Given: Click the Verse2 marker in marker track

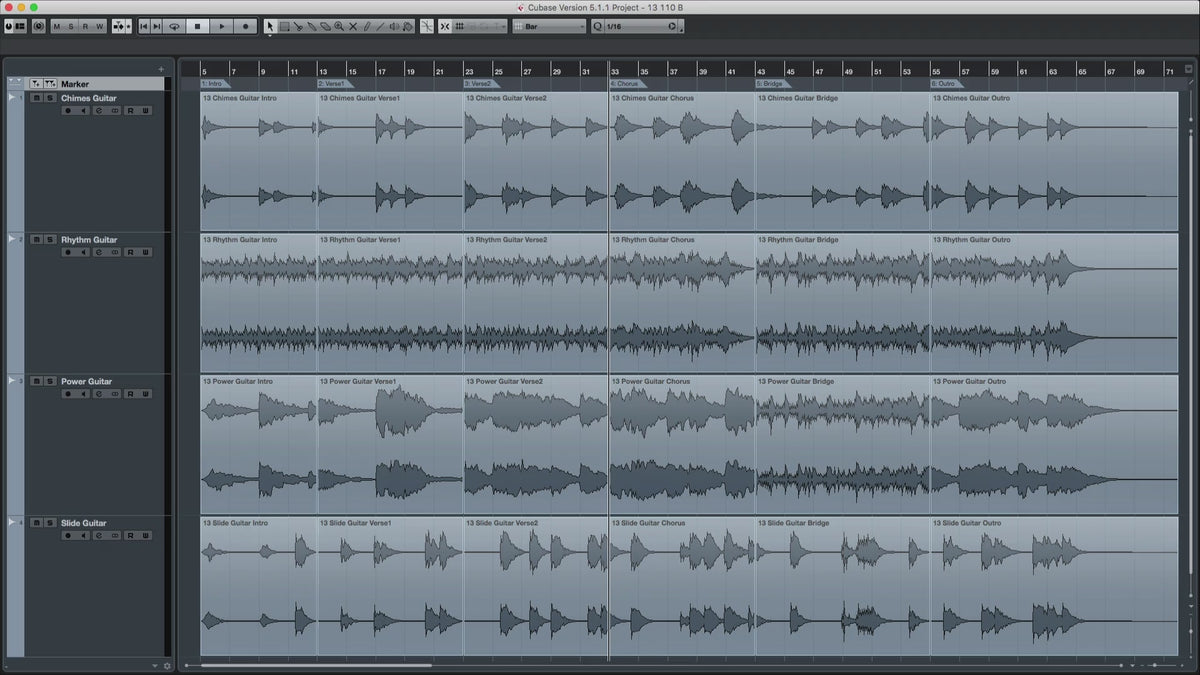Looking at the screenshot, I should pos(478,84).
